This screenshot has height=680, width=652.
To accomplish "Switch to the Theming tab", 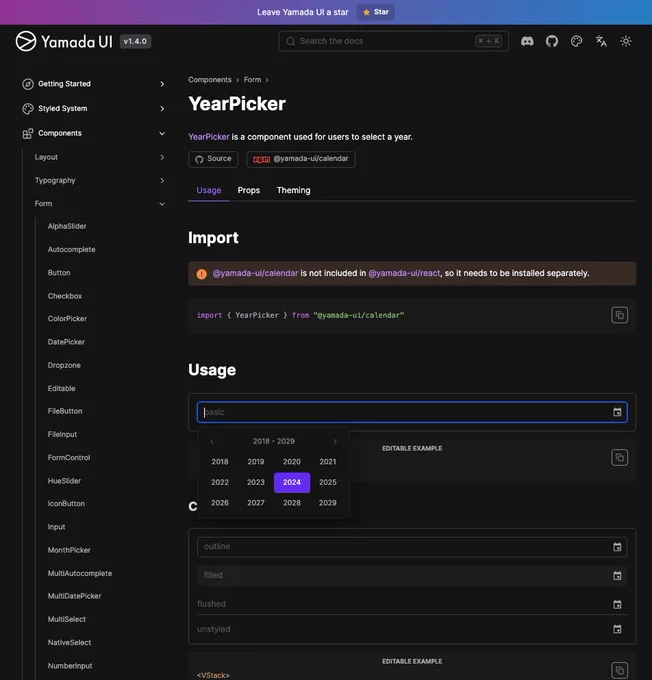I will pos(293,190).
